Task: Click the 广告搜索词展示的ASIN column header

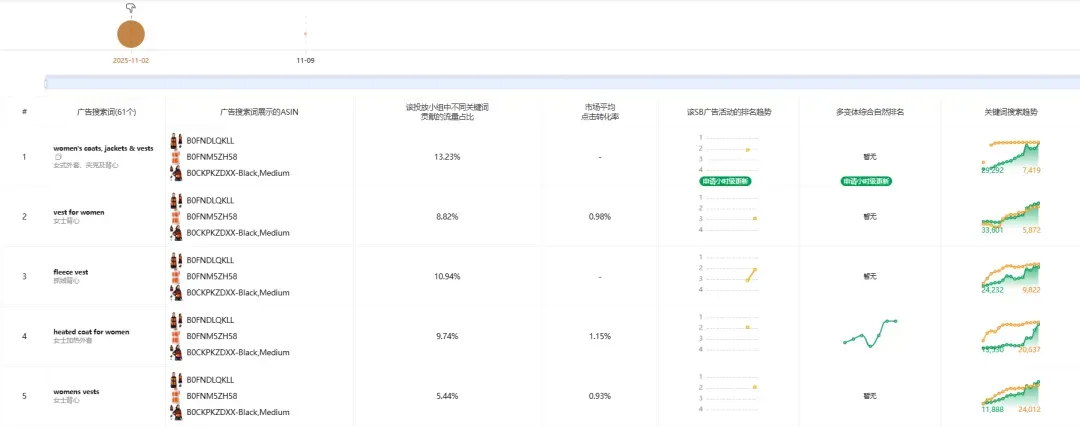Action: [259, 112]
